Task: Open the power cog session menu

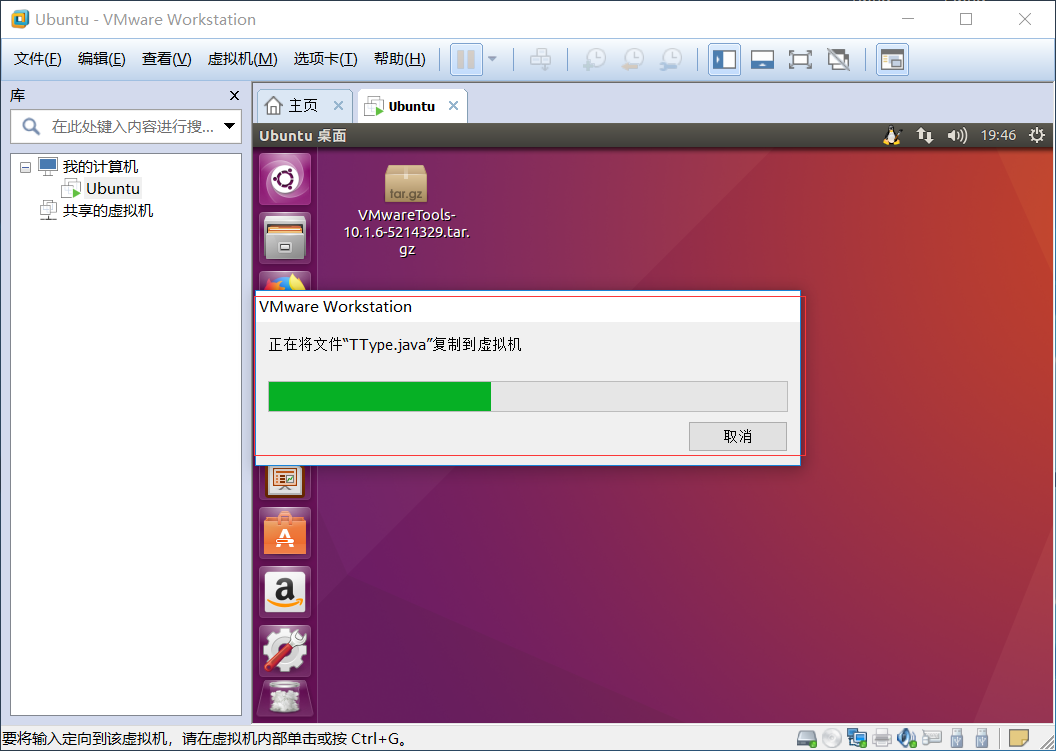Action: point(1036,135)
